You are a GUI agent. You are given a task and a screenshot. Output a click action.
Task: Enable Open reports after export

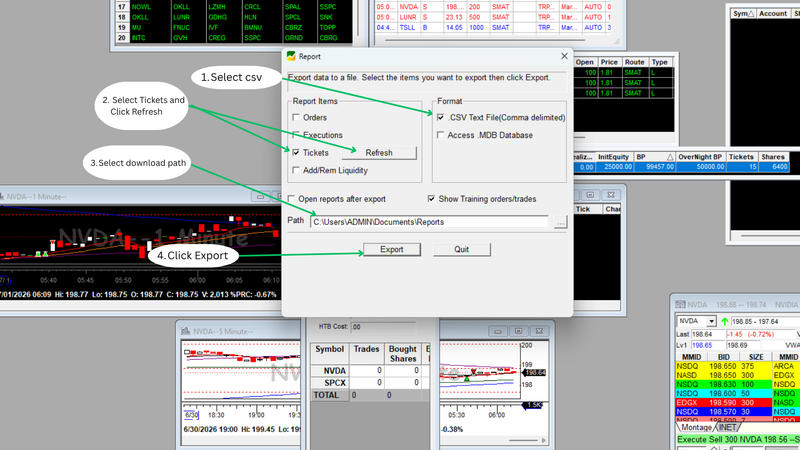[291, 199]
